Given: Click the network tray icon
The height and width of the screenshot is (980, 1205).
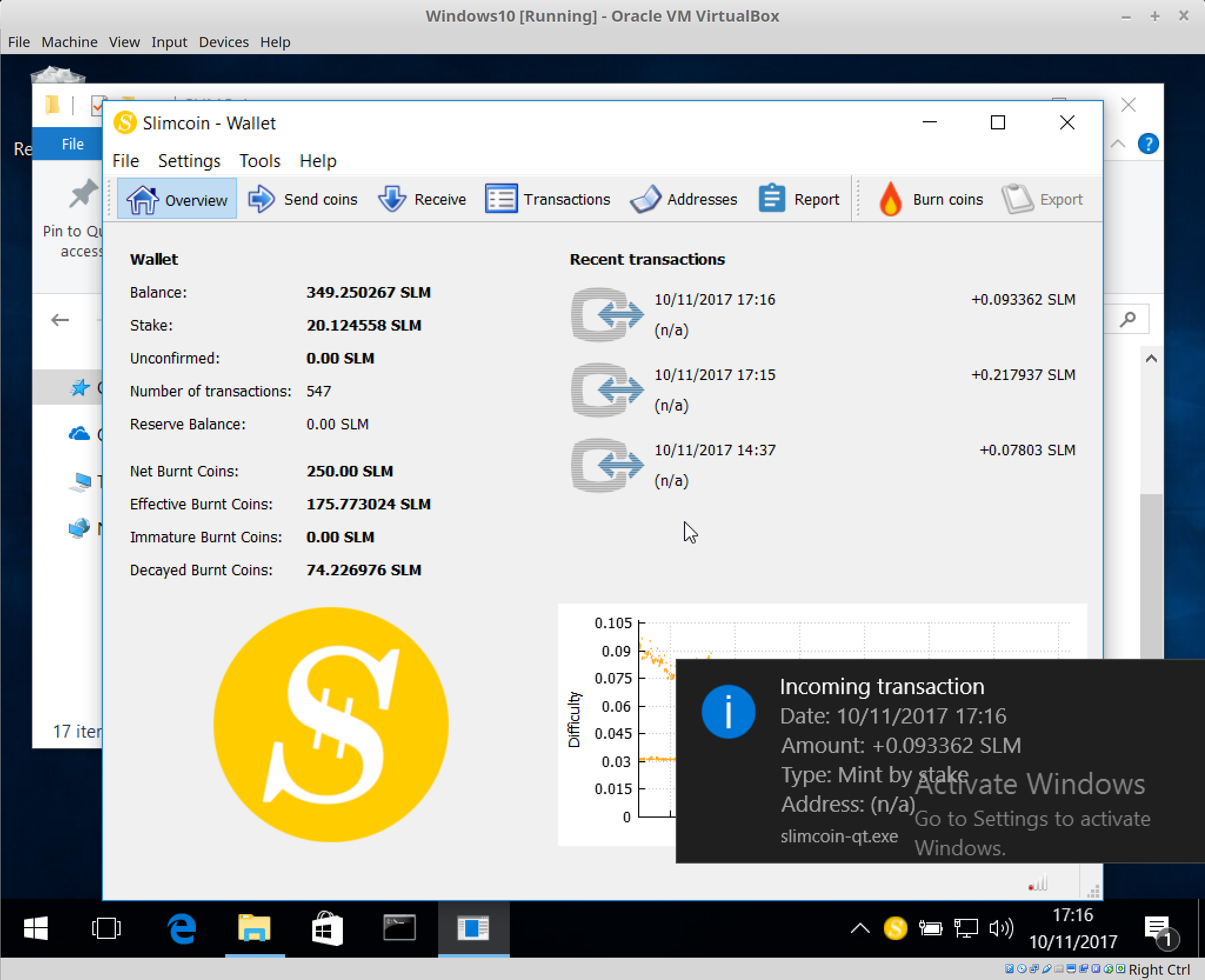Looking at the screenshot, I should (966, 928).
